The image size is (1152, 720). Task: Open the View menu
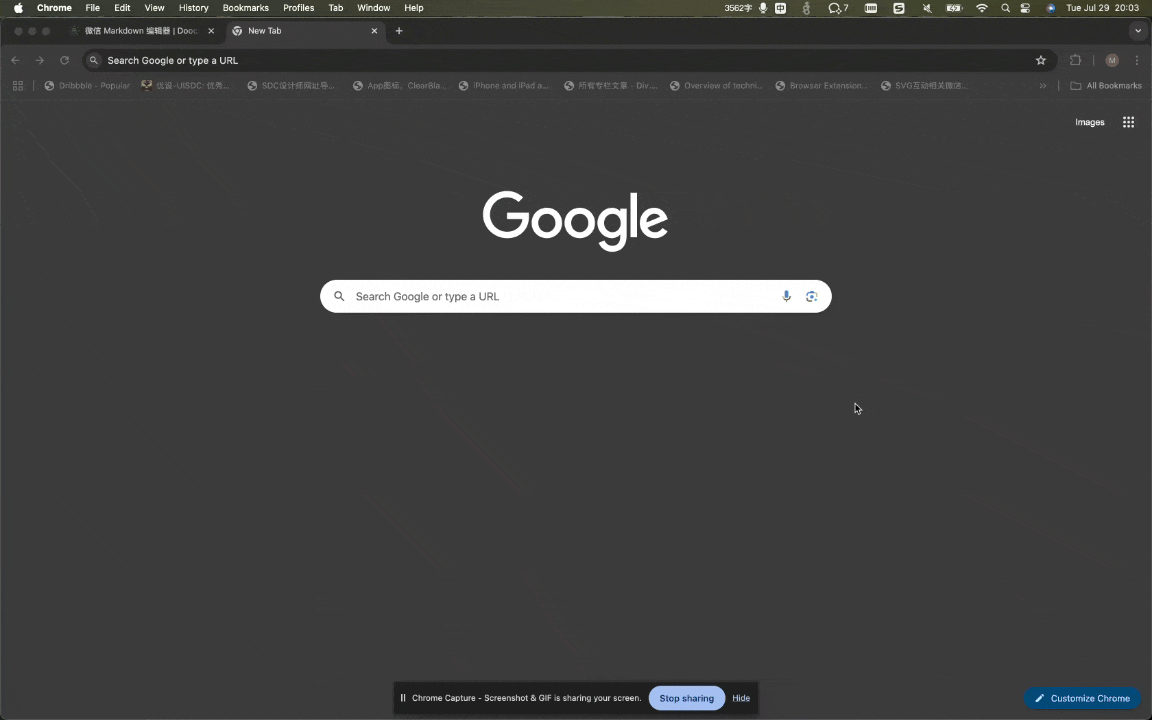point(154,7)
